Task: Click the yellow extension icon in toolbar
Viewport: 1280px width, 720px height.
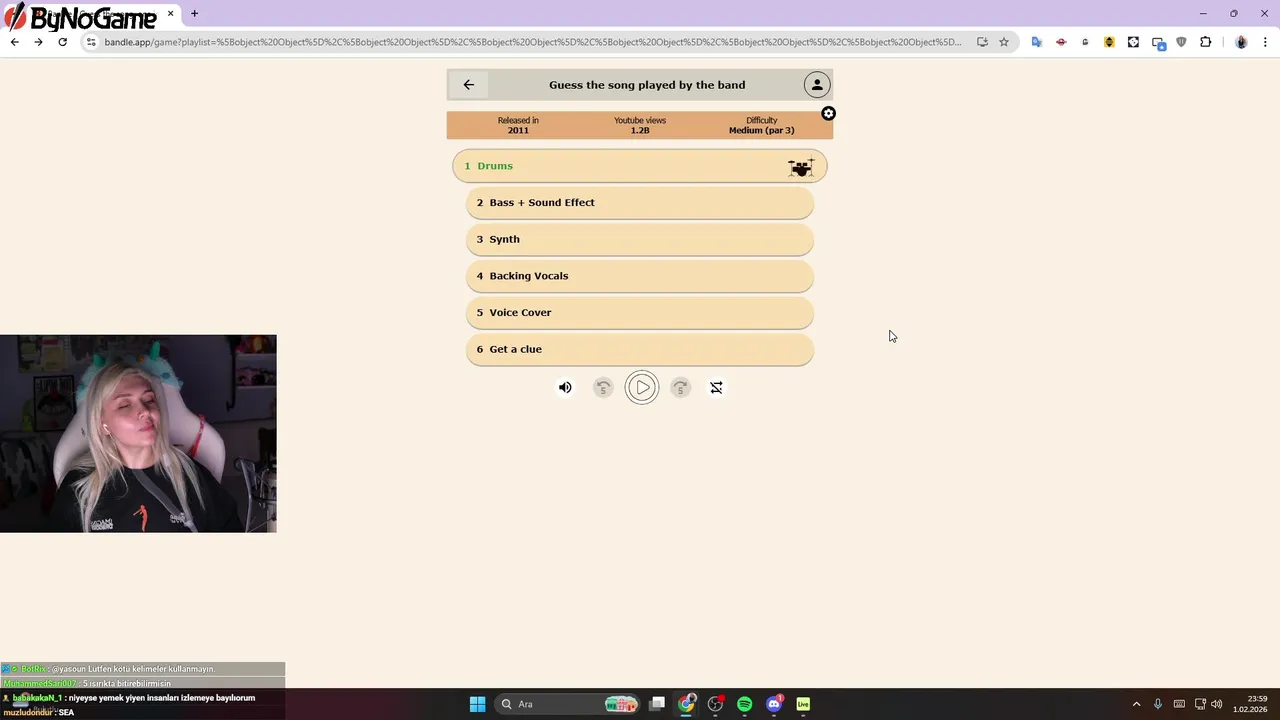Action: point(1109,42)
